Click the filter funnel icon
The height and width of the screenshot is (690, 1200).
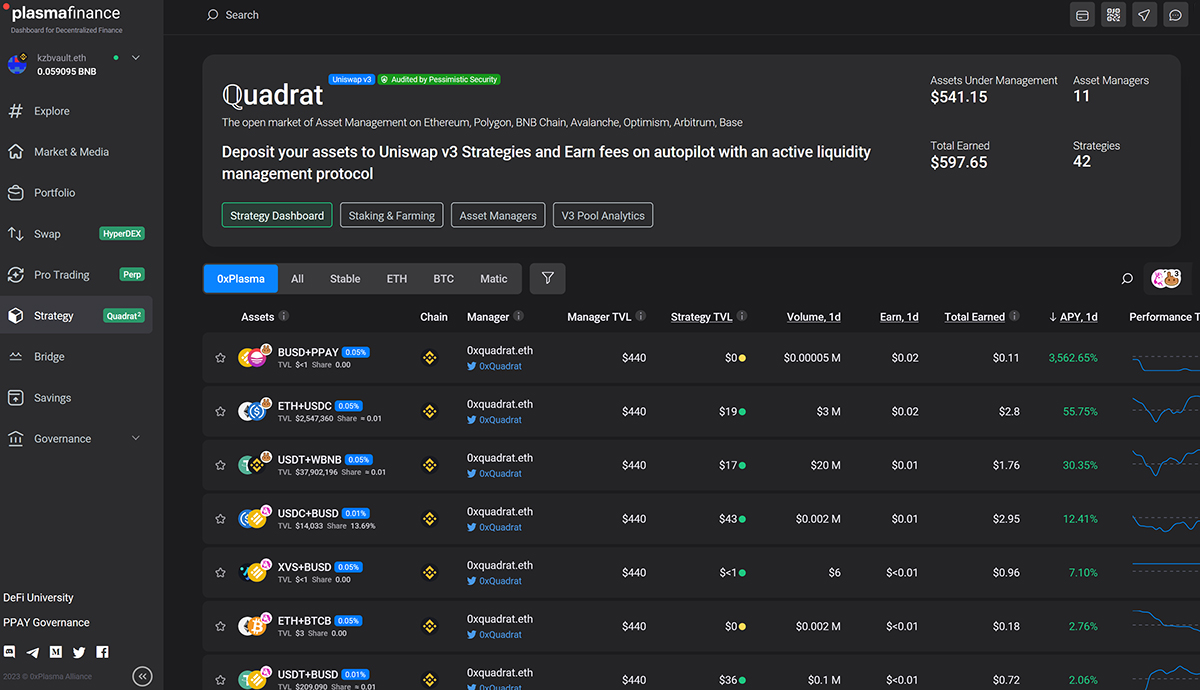548,278
